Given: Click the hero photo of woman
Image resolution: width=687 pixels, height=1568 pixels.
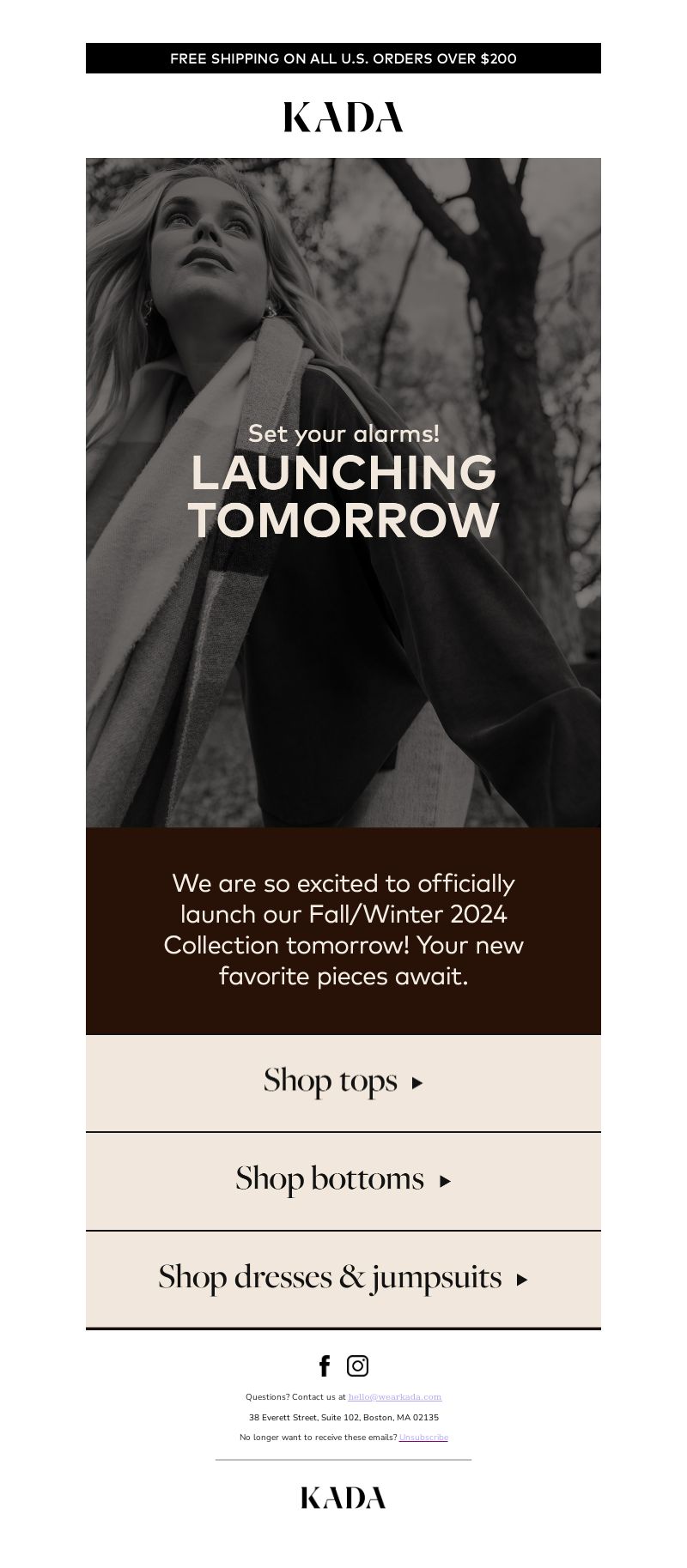Looking at the screenshot, I should click(343, 493).
